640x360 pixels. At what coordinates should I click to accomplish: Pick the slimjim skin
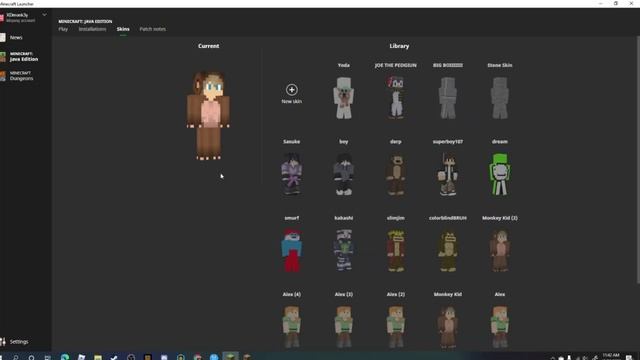click(396, 251)
